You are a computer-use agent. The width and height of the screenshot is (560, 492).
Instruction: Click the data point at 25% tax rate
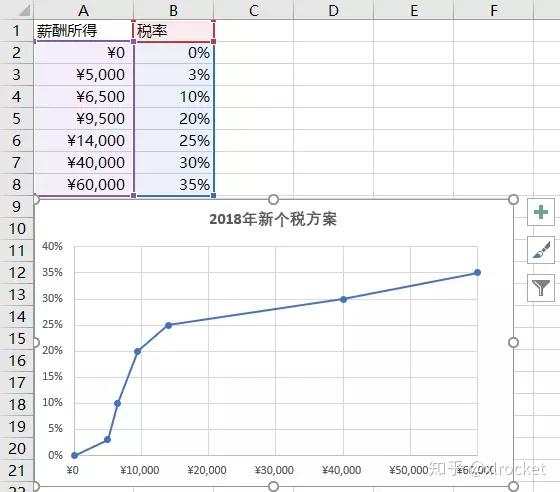(x=169, y=325)
